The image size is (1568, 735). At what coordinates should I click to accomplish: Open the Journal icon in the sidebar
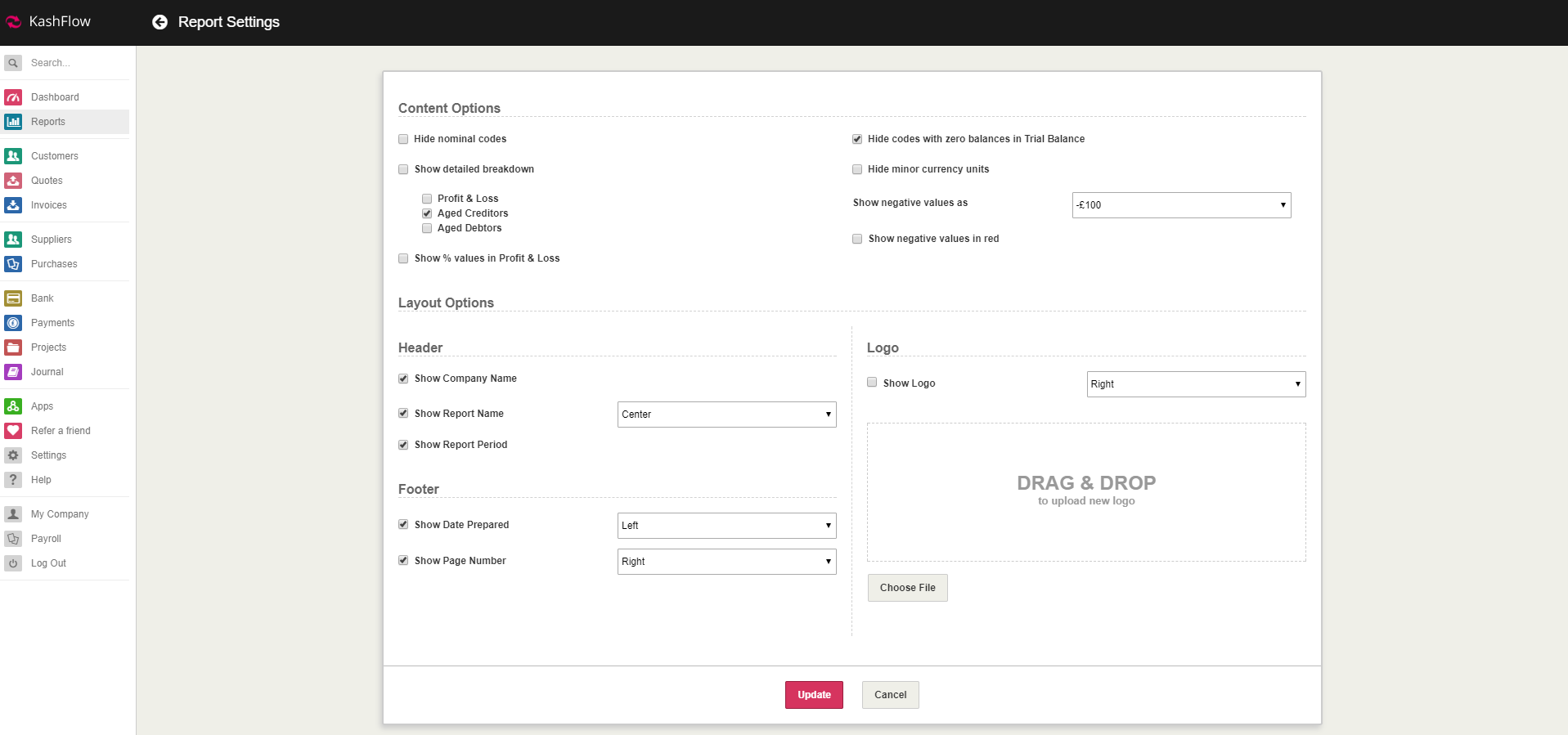coord(13,372)
